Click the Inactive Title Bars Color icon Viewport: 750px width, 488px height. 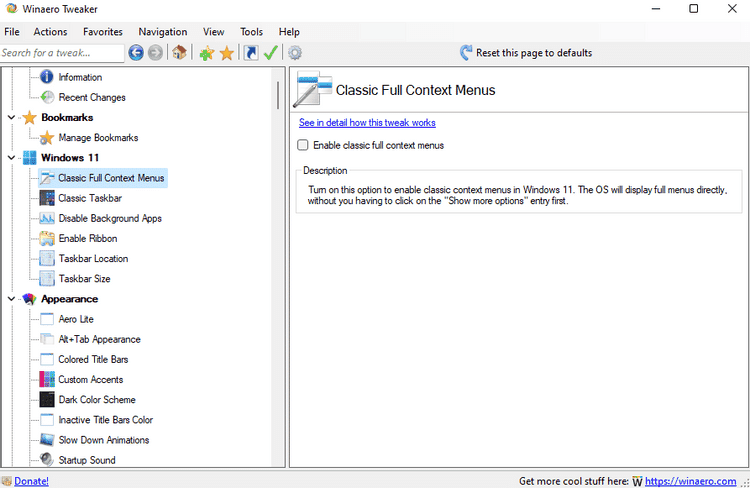47,420
